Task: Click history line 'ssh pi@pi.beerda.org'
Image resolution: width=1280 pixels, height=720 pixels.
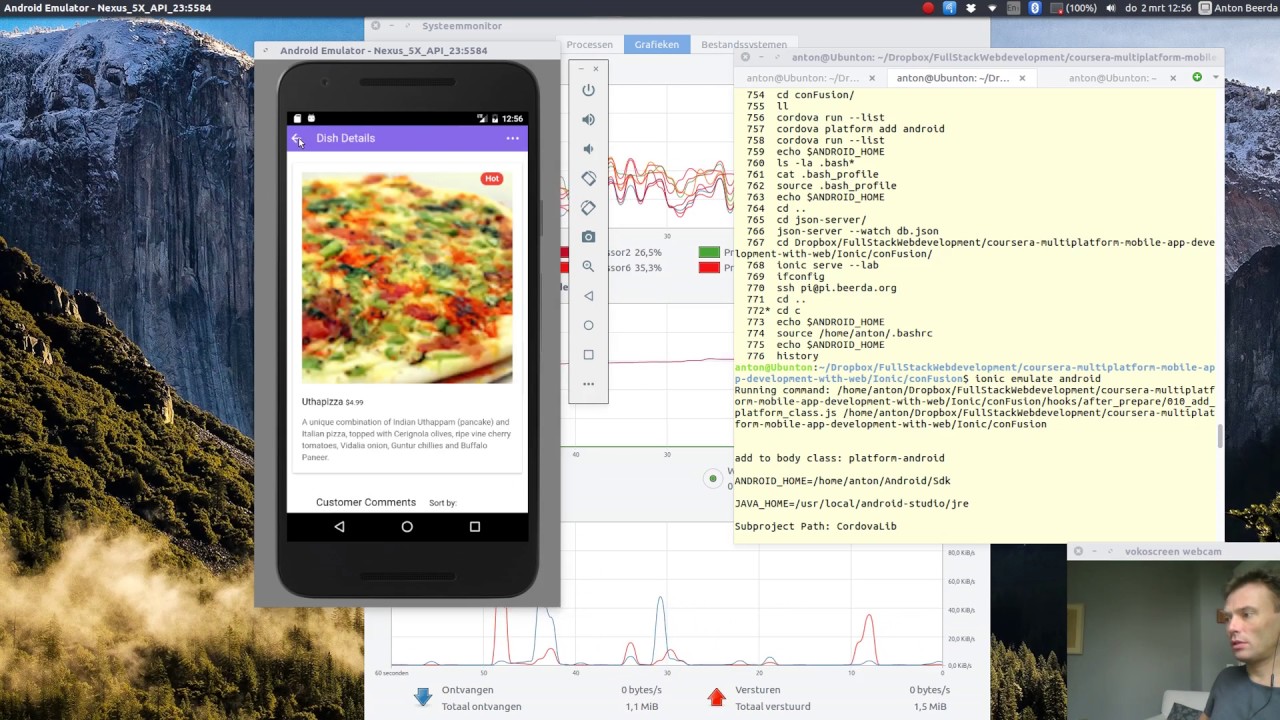Action: point(836,288)
